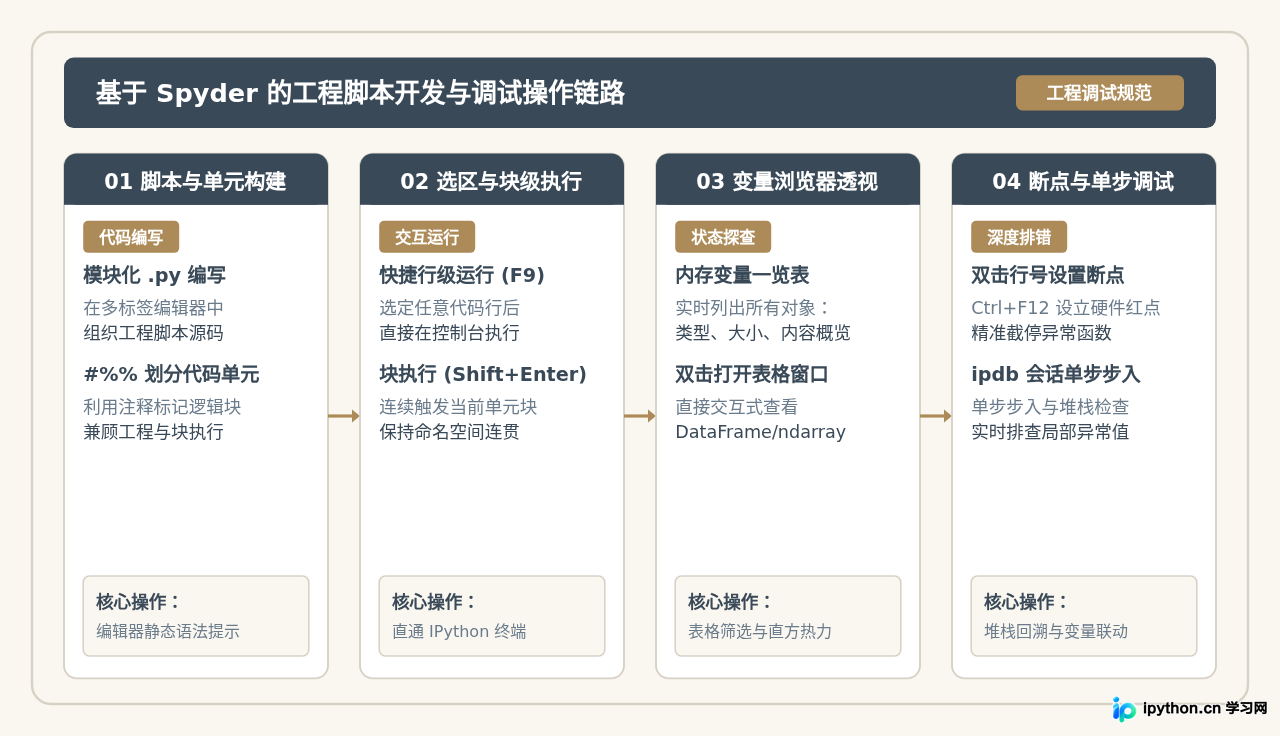
Task: Click the 直通 IPython 终端 core operation text
Action: pos(459,632)
